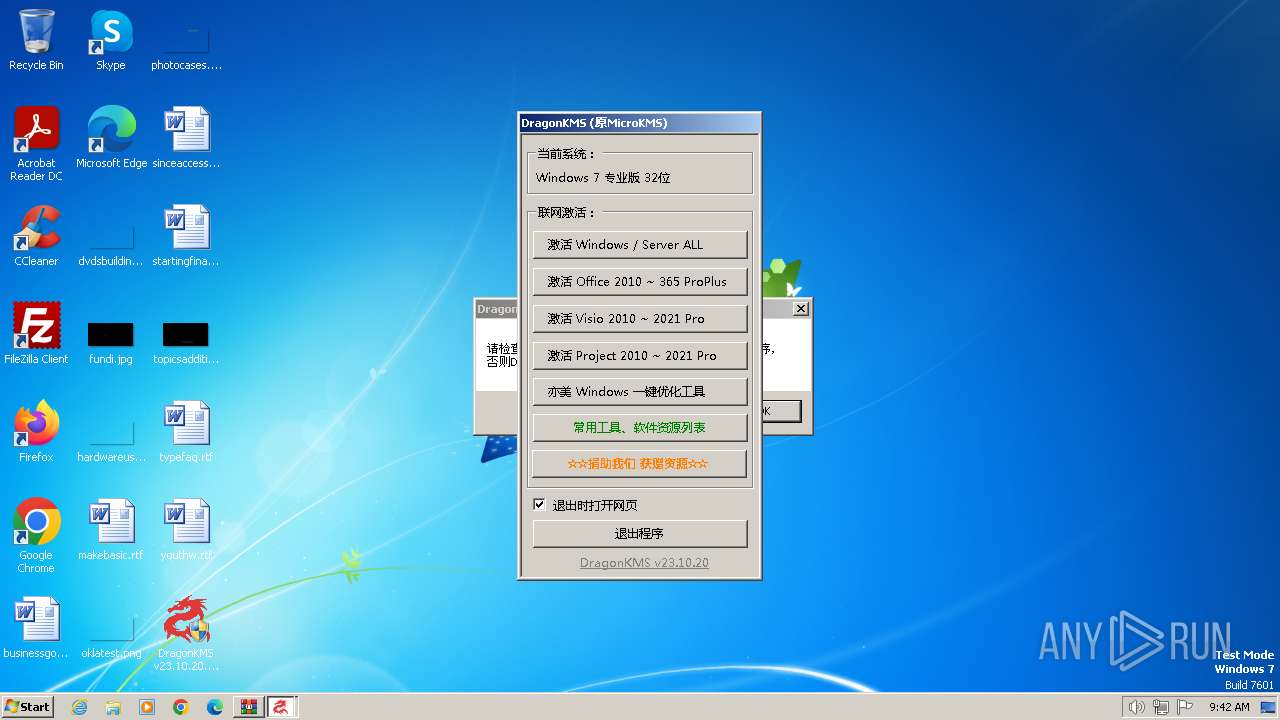Viewport: 1280px width, 720px height.
Task: Open the Recycle Bin desktop icon
Action: (36, 40)
